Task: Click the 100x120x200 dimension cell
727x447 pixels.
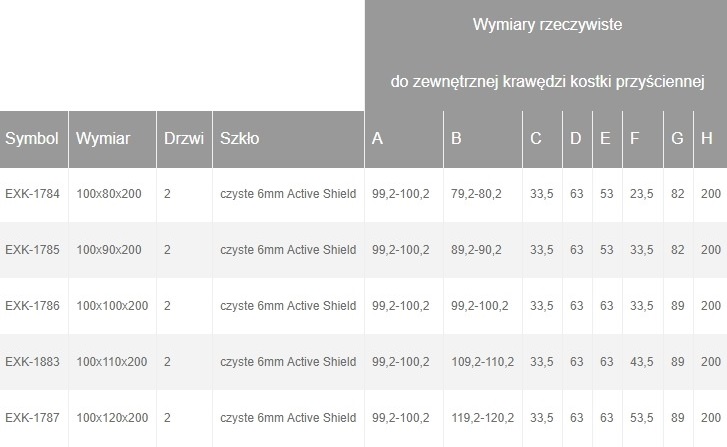Action: [111, 418]
